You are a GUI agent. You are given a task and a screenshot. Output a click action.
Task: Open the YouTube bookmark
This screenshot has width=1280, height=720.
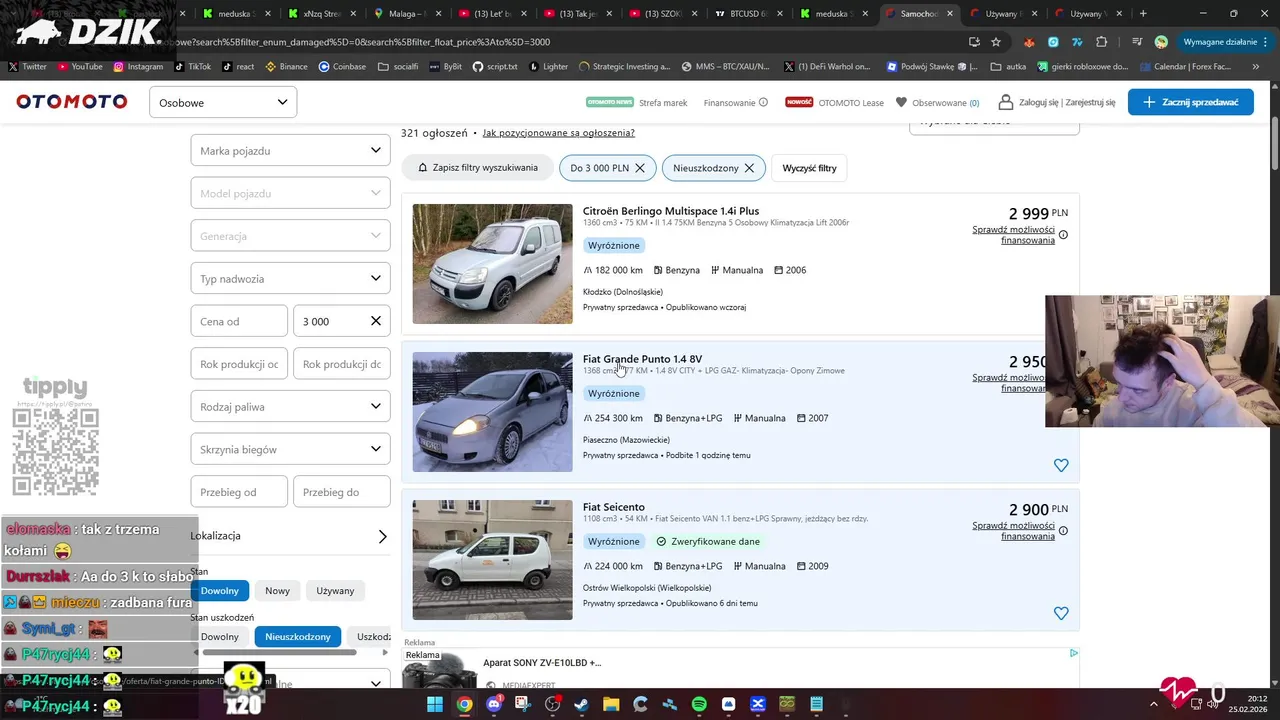80,66
